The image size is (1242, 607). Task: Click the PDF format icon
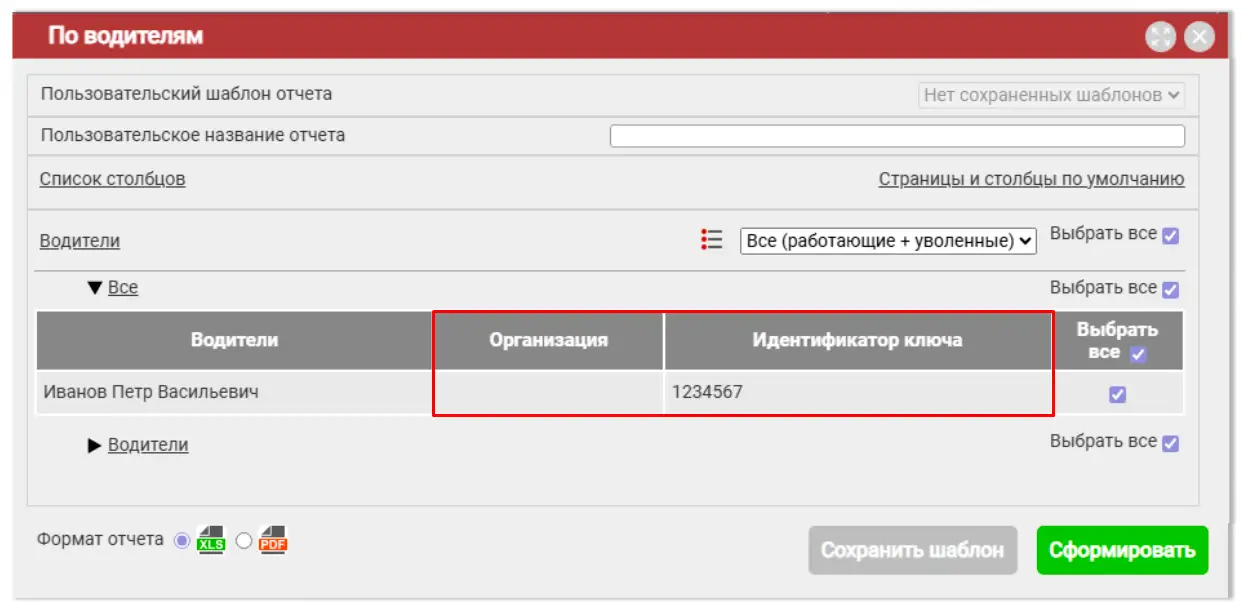coord(272,539)
